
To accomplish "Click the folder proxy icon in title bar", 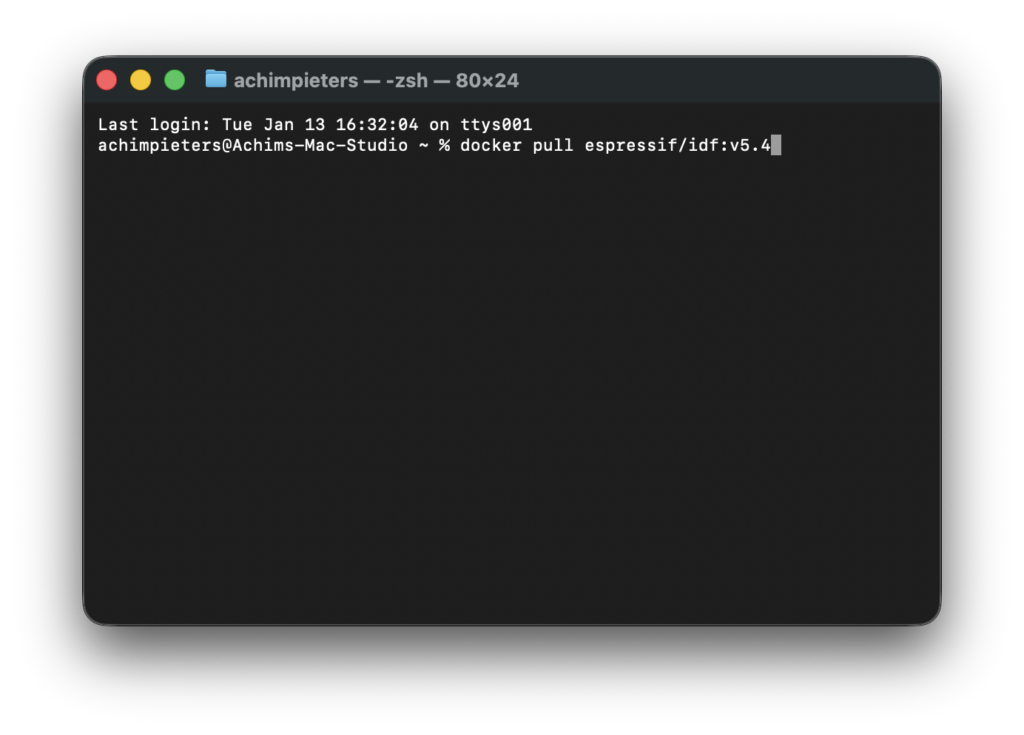I will (216, 79).
